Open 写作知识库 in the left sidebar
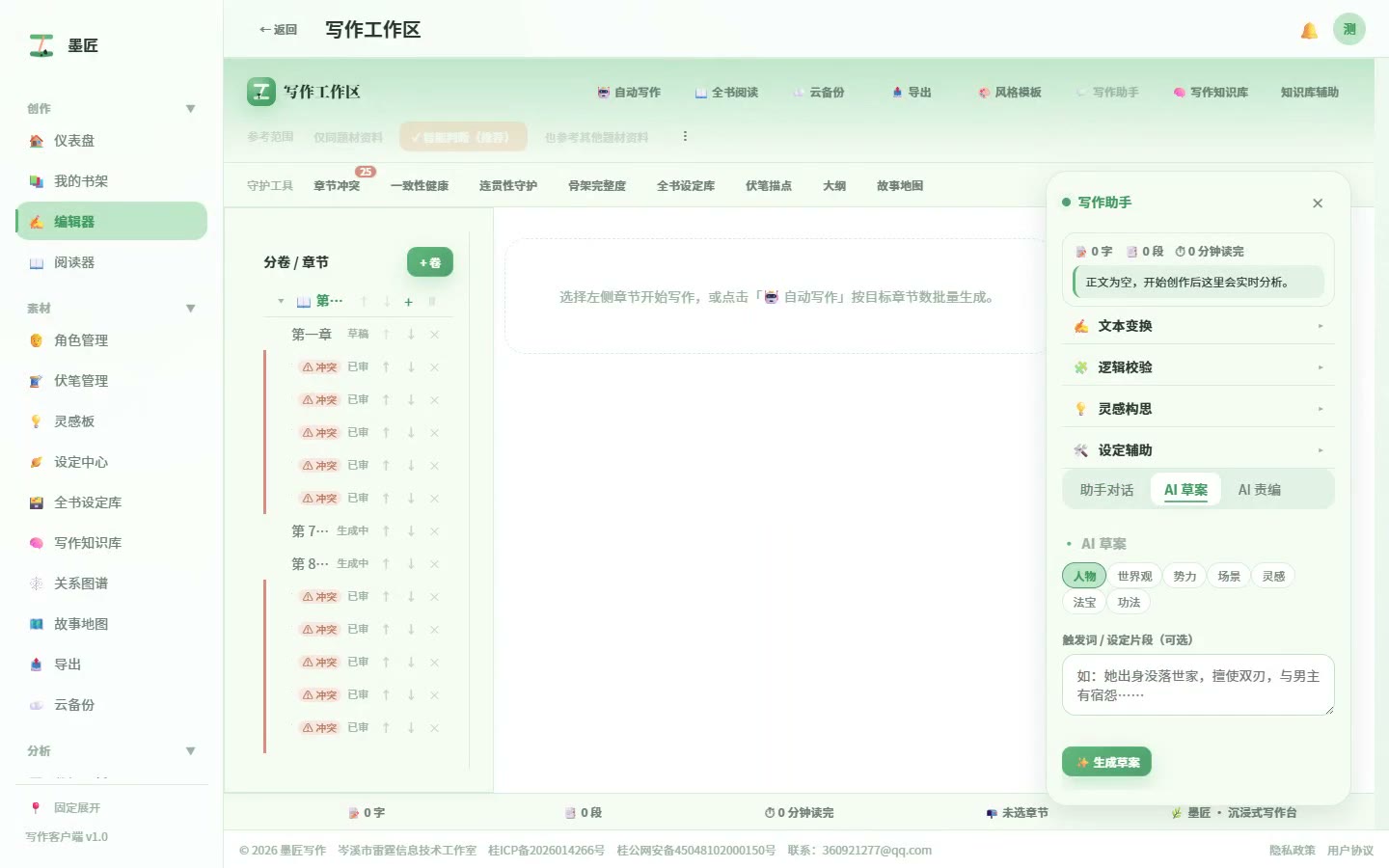Viewport: 1389px width, 868px height. [x=111, y=543]
